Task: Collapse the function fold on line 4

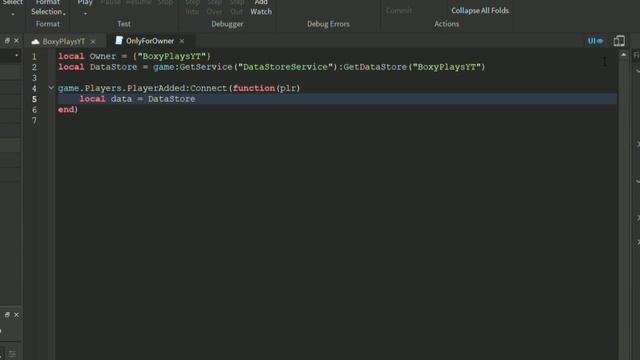Action: pyautogui.click(x=51, y=87)
